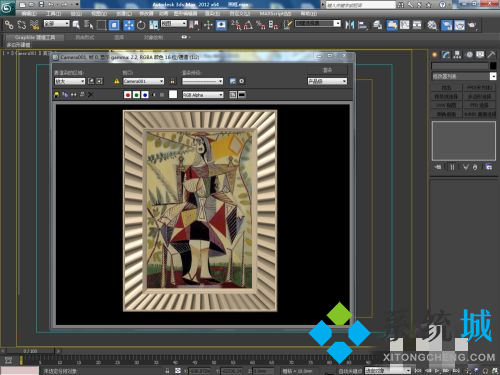The width and height of the screenshot is (500, 375).
Task: Open the Material Editor icon
Action: click(x=432, y=25)
